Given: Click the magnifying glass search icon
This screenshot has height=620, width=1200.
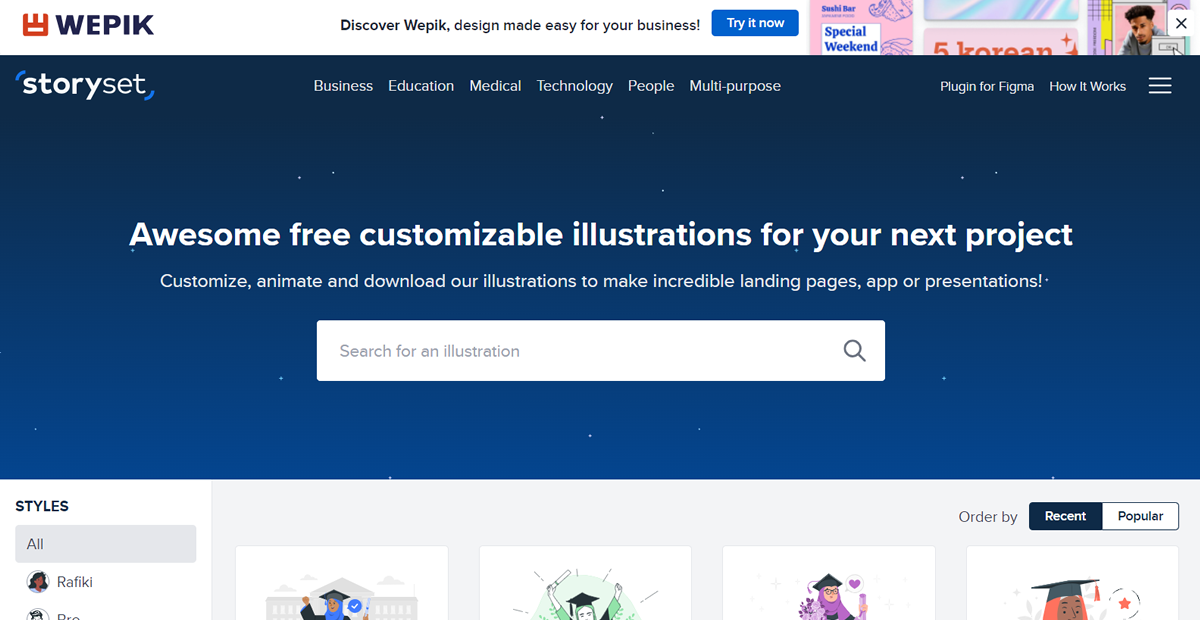Looking at the screenshot, I should (854, 351).
